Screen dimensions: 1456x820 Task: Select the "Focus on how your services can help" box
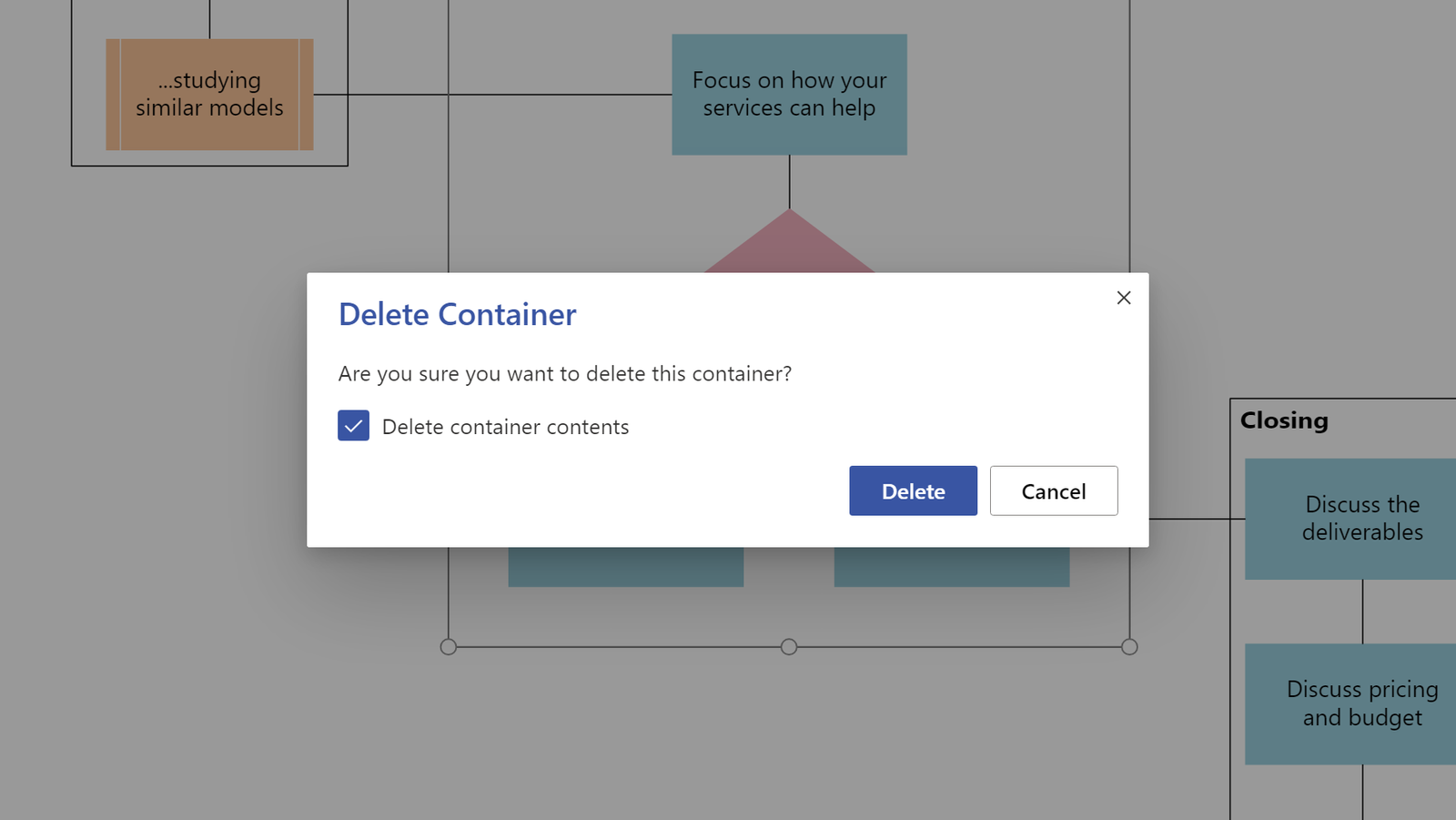pyautogui.click(x=789, y=95)
